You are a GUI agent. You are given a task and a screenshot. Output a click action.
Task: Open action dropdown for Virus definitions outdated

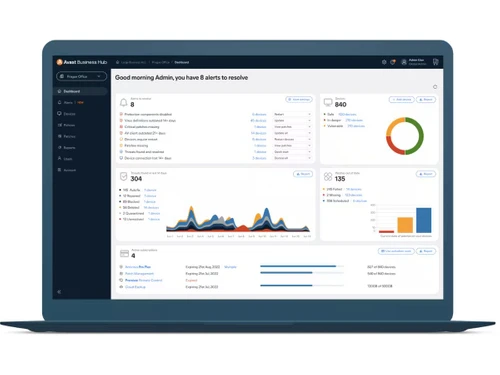(x=292, y=120)
